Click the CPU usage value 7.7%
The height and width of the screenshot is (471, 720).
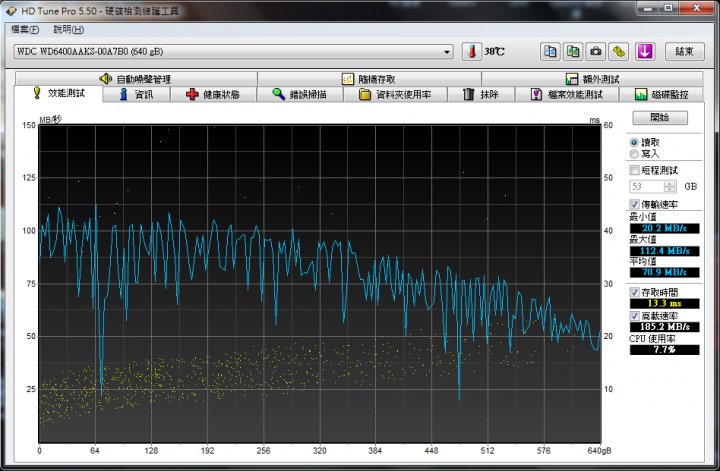pos(664,349)
